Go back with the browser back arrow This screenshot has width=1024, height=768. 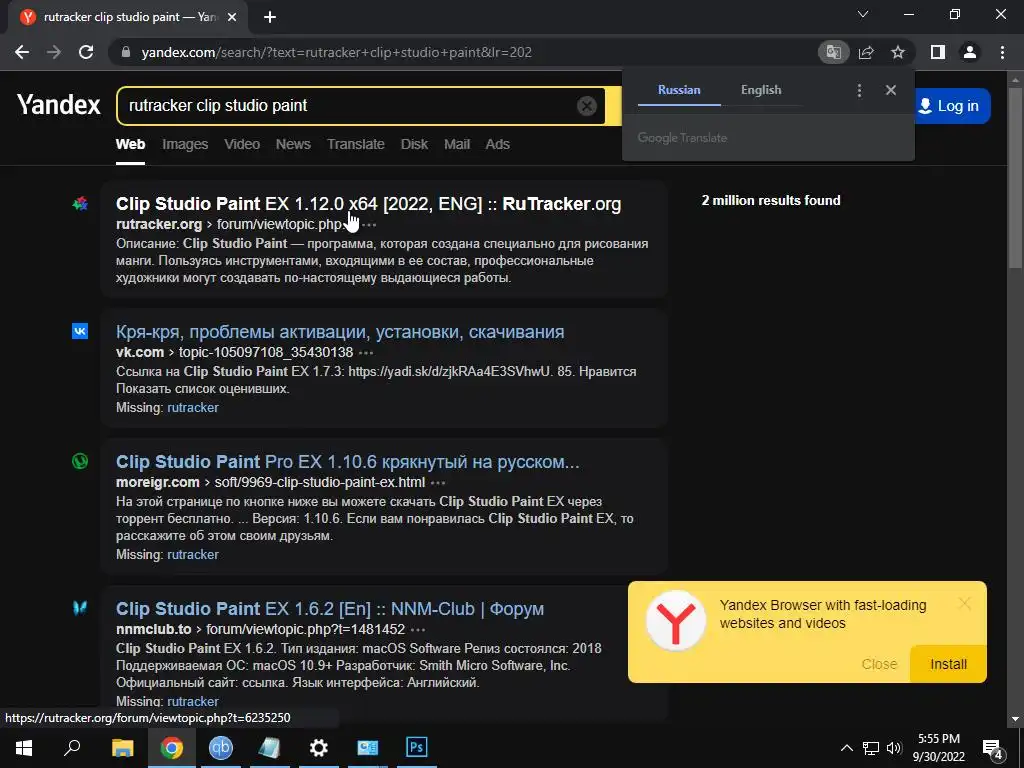point(22,52)
